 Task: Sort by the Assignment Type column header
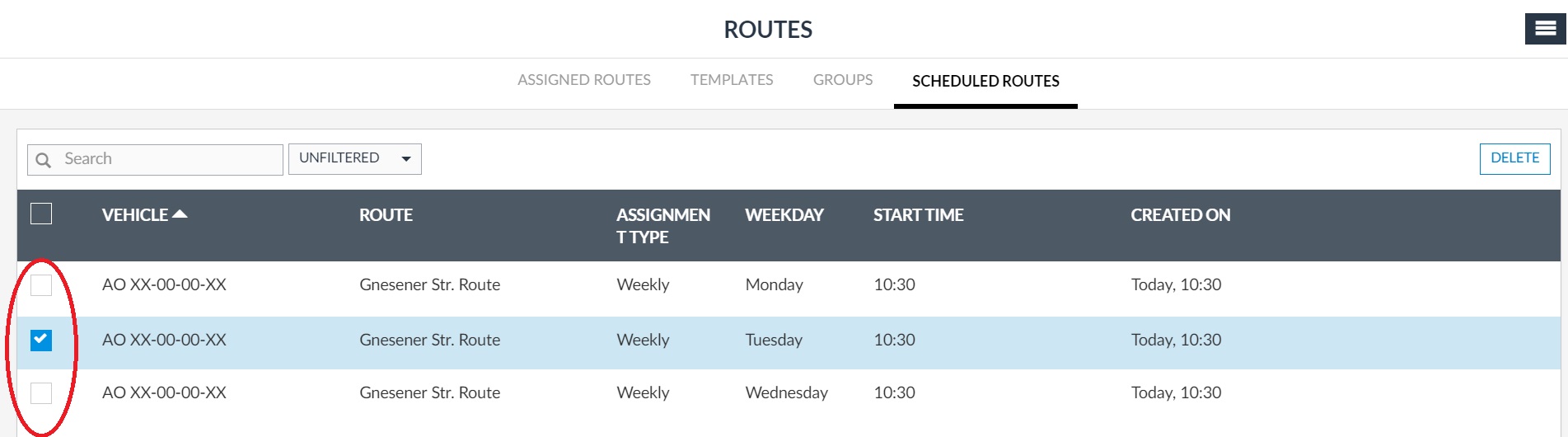click(x=662, y=225)
